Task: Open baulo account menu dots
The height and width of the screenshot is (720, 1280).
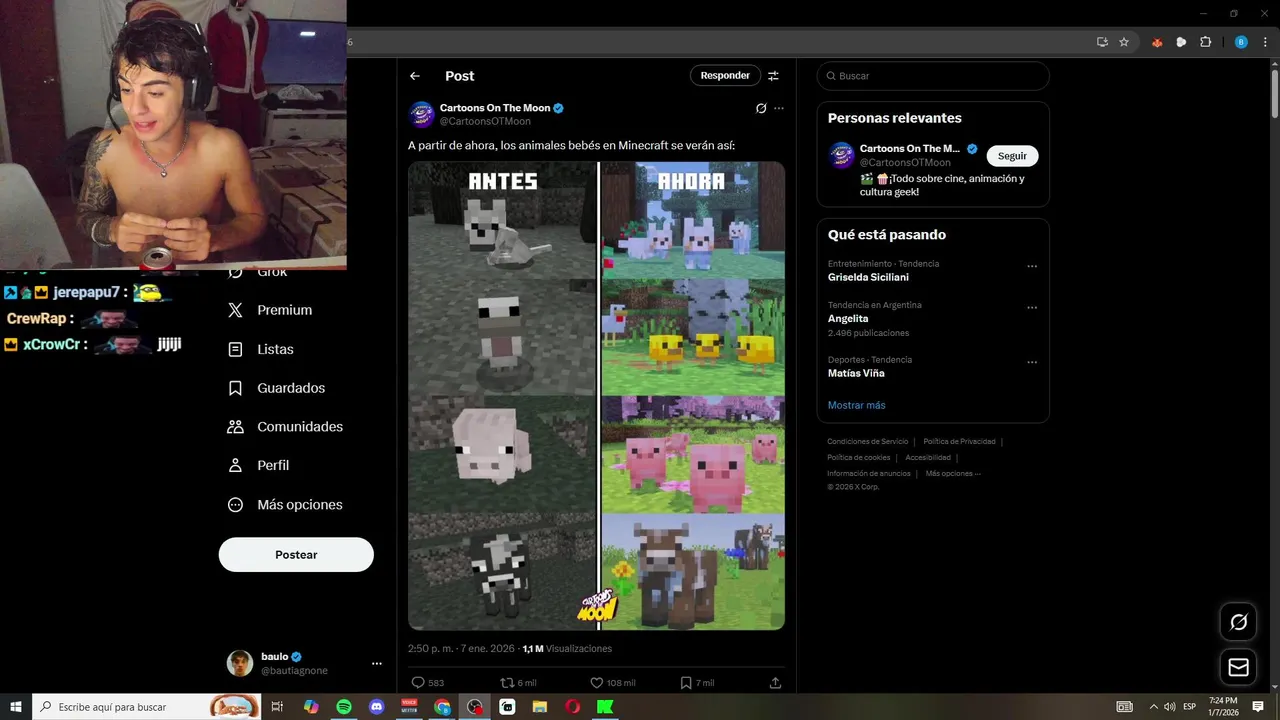Action: 377,664
